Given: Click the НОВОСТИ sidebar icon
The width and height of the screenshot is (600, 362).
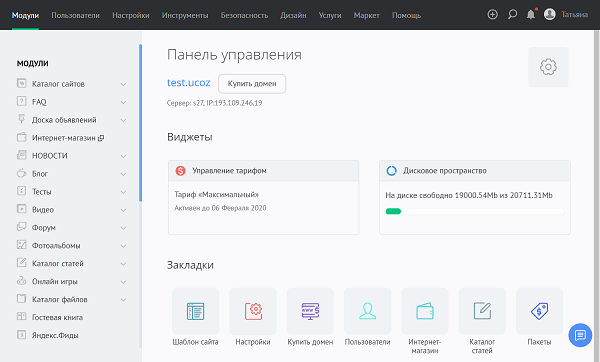Looking at the screenshot, I should click(22, 155).
